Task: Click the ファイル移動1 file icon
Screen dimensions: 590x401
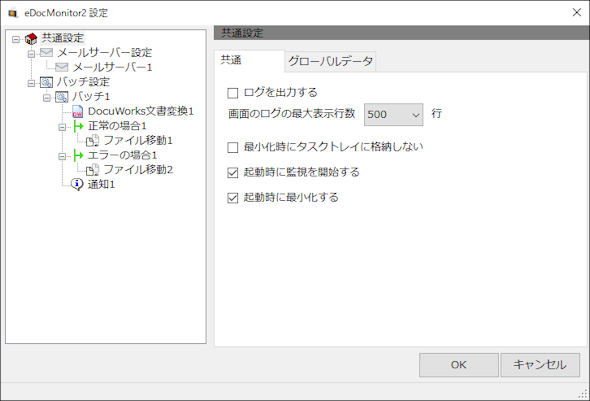Action: pyautogui.click(x=92, y=141)
